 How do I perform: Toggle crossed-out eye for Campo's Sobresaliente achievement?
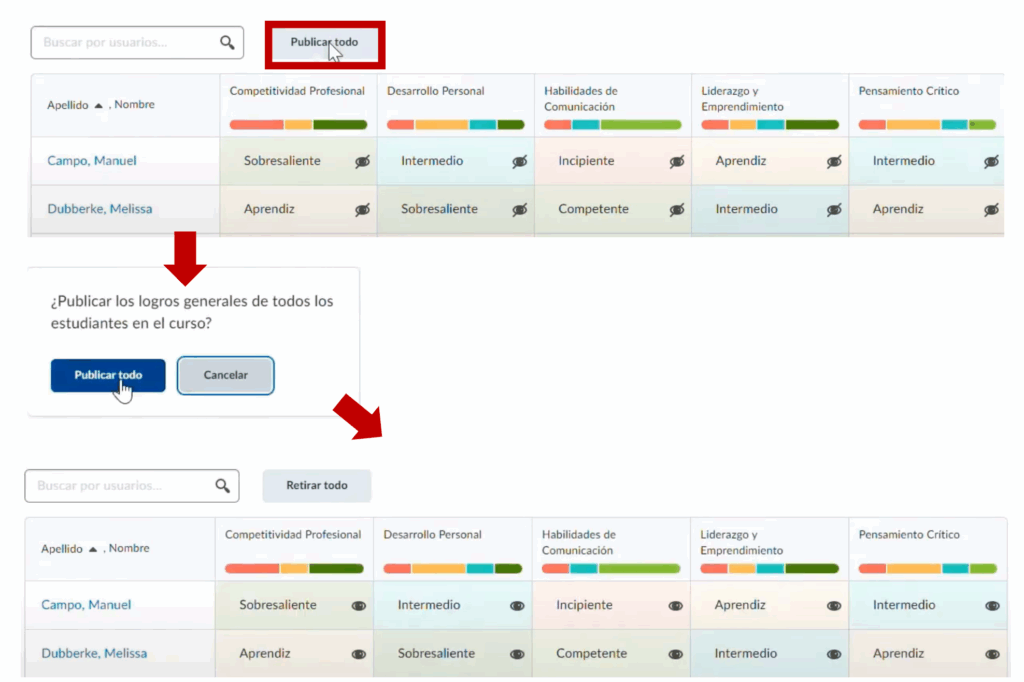(362, 162)
